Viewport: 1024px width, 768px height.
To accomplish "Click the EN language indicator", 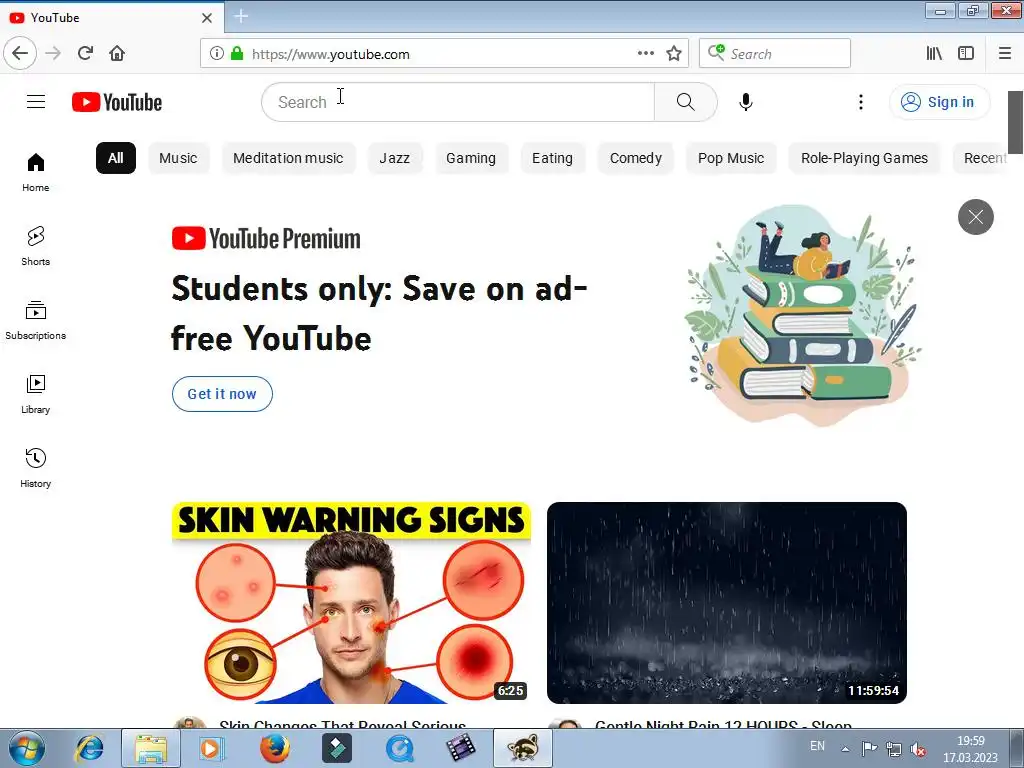I will [817, 746].
